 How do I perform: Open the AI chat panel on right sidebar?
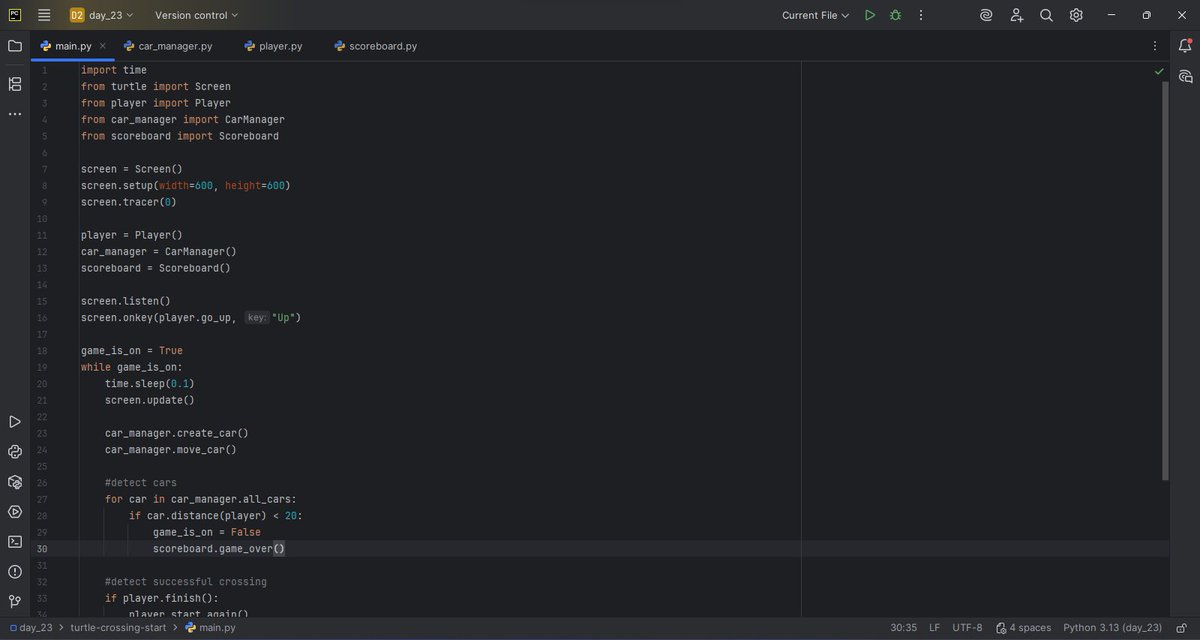(x=1185, y=76)
